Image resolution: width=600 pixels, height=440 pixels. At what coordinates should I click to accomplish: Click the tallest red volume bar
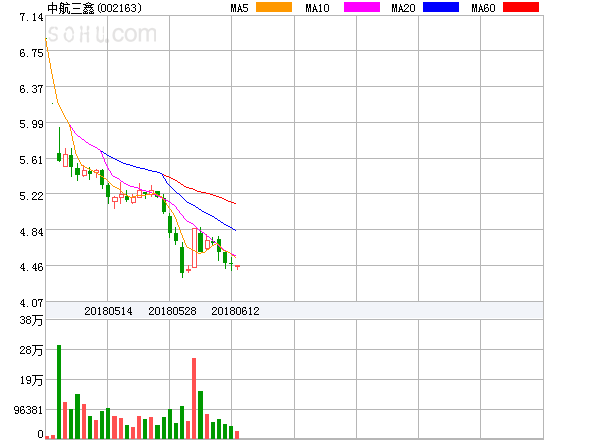click(x=194, y=398)
